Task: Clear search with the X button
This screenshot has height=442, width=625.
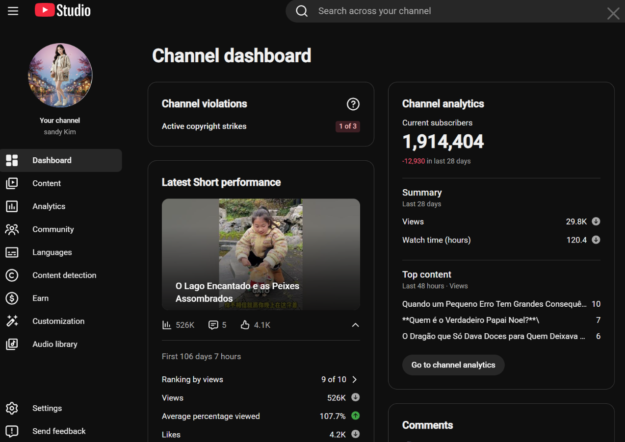Action: [613, 13]
